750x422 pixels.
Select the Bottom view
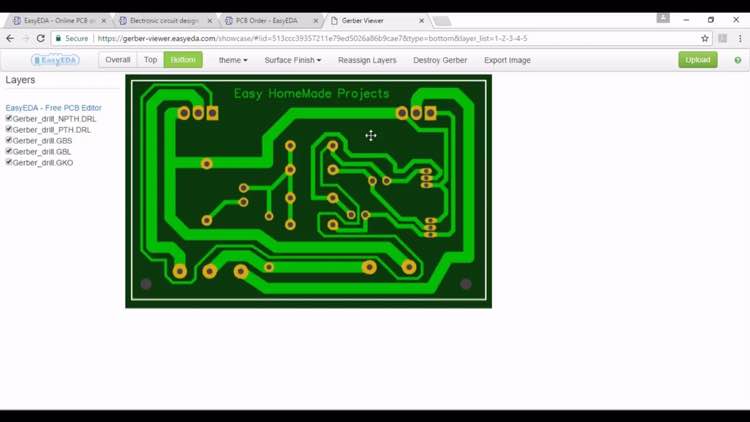[183, 60]
